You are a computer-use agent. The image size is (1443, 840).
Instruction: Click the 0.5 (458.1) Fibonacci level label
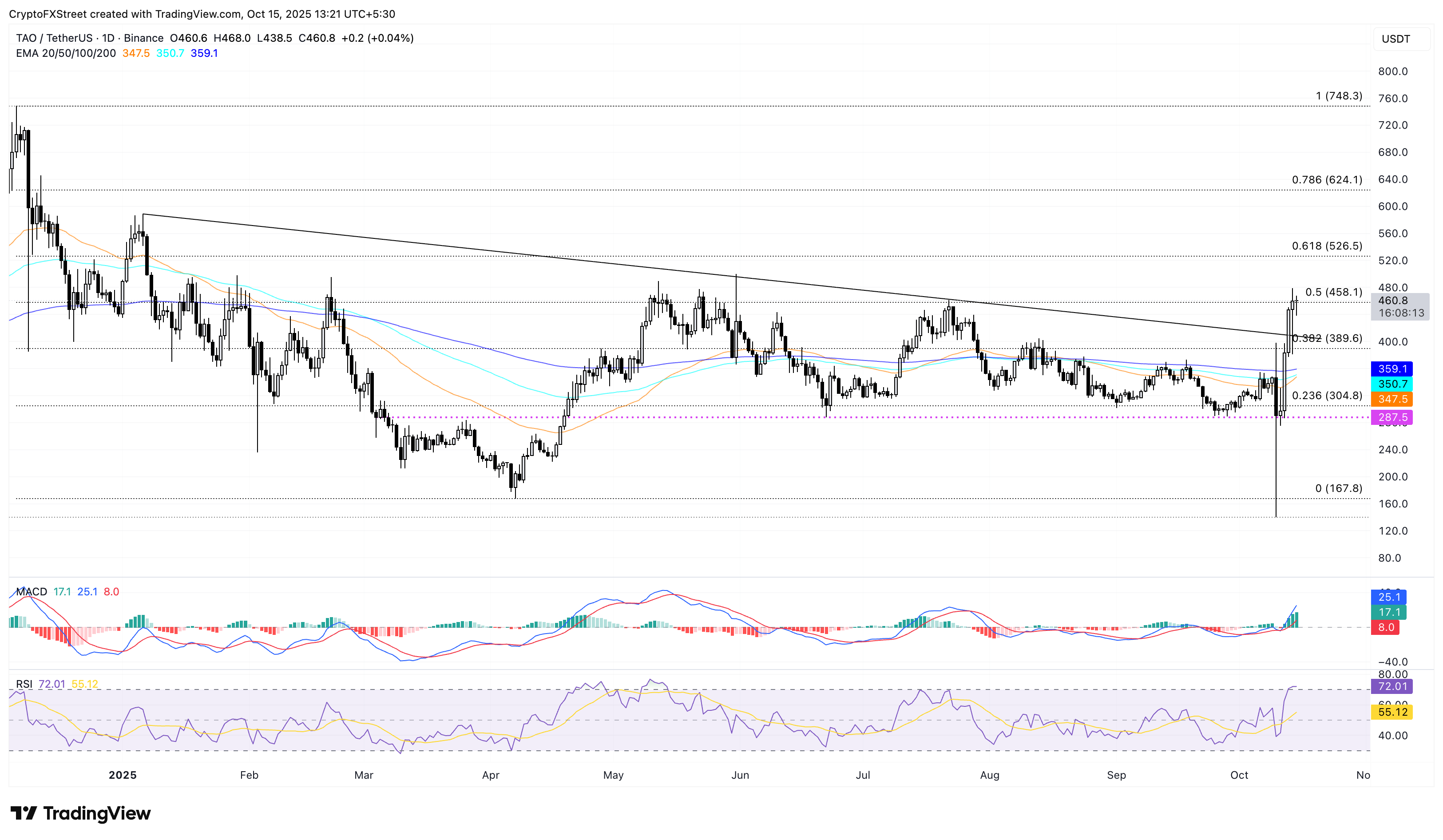[x=1334, y=292]
